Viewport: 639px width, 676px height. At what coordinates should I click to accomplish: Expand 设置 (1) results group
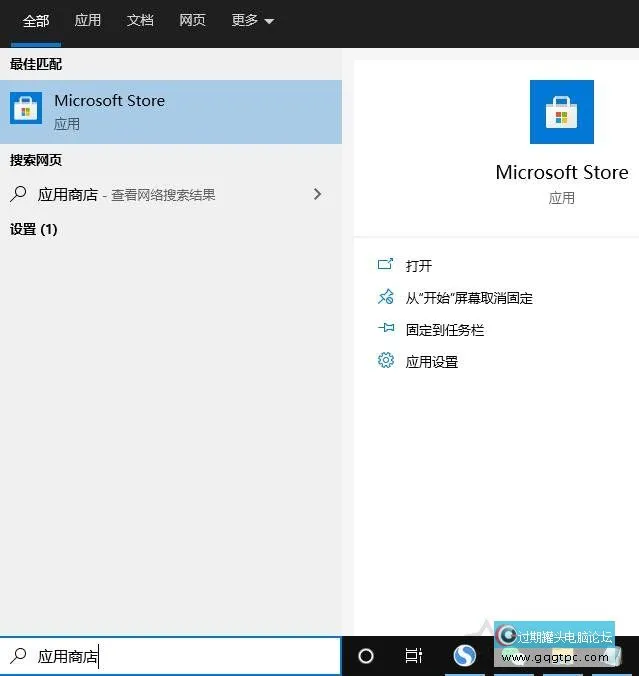[34, 229]
